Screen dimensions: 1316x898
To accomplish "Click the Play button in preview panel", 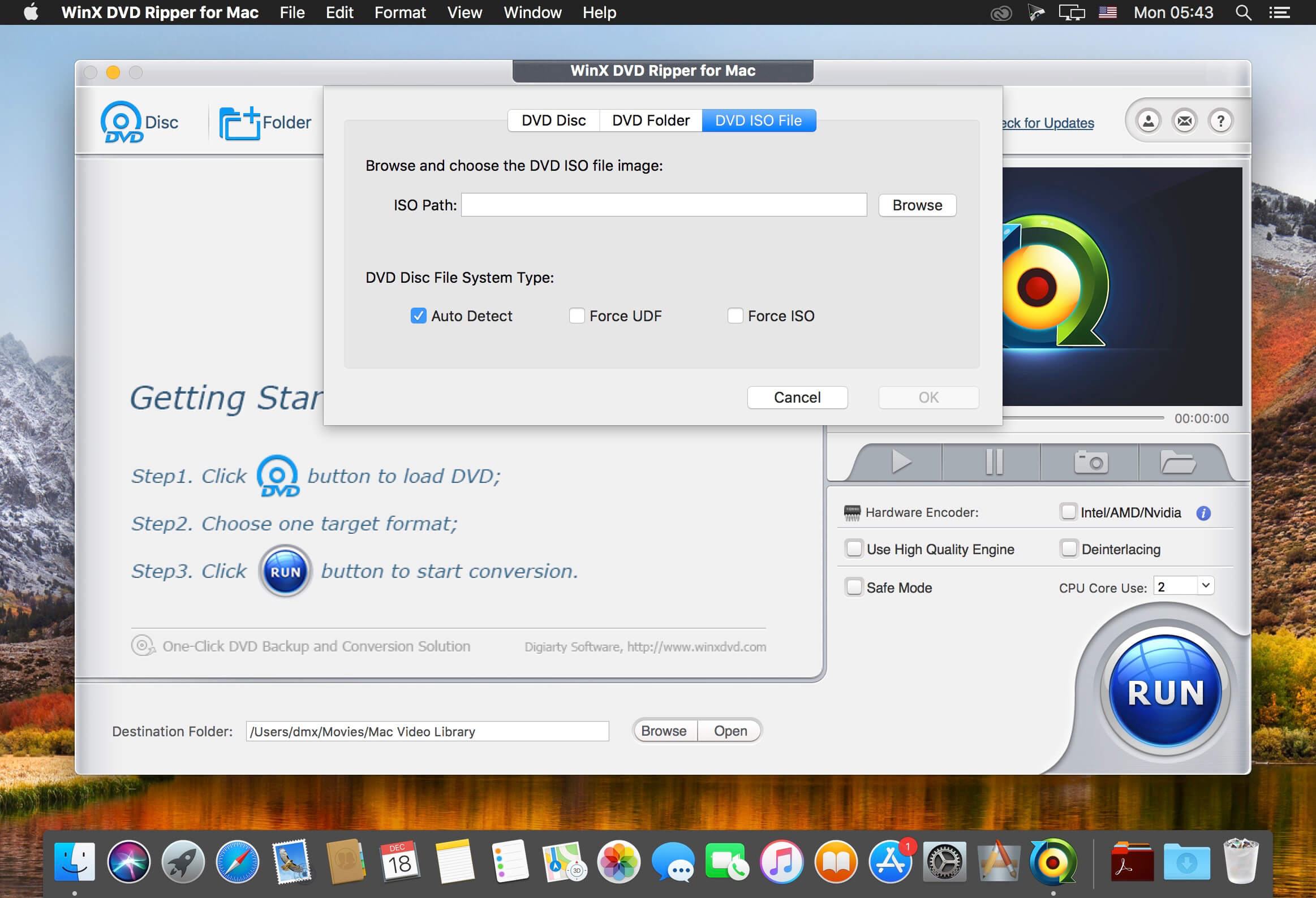I will click(901, 462).
